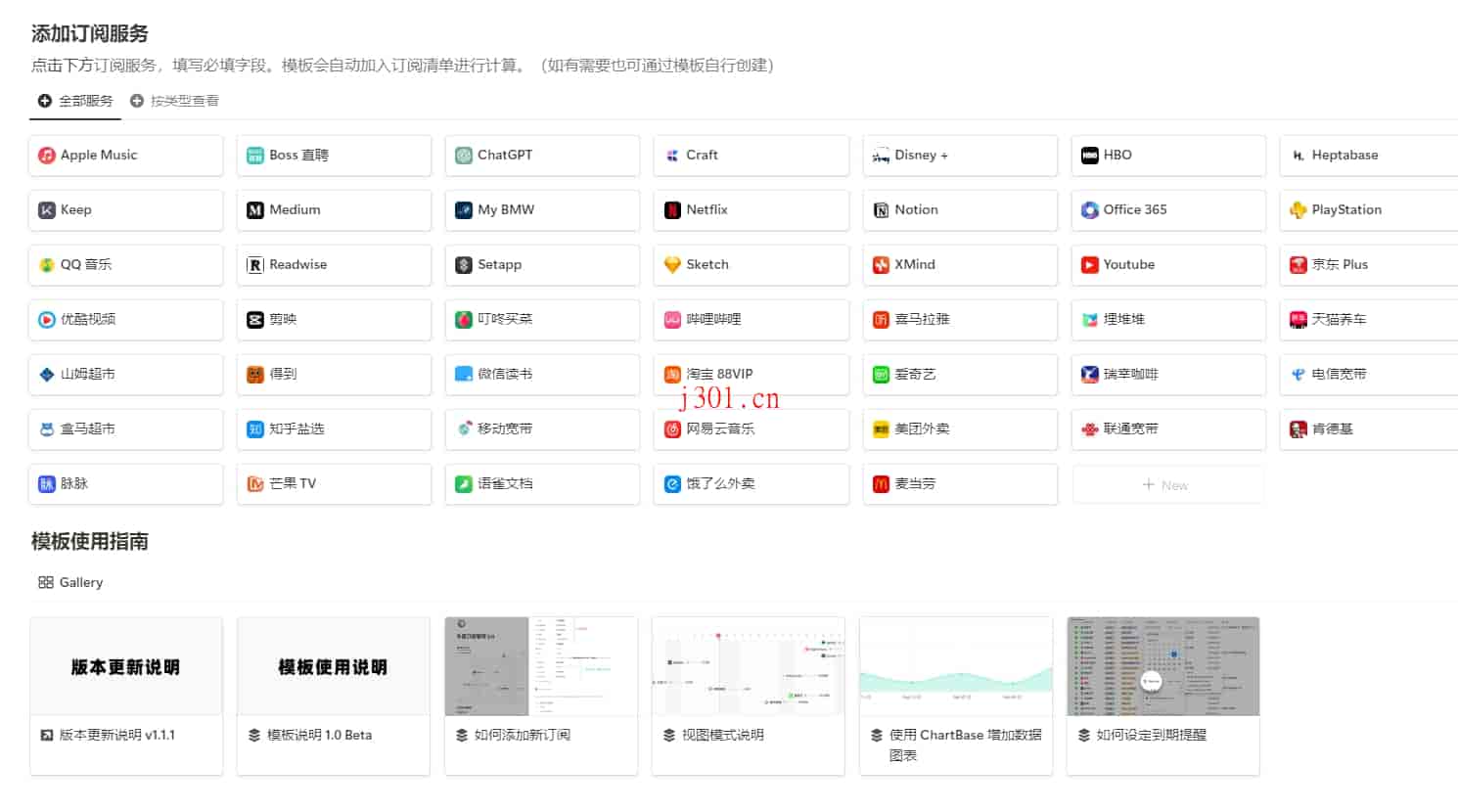Choose the 肯德基 service

(1369, 429)
